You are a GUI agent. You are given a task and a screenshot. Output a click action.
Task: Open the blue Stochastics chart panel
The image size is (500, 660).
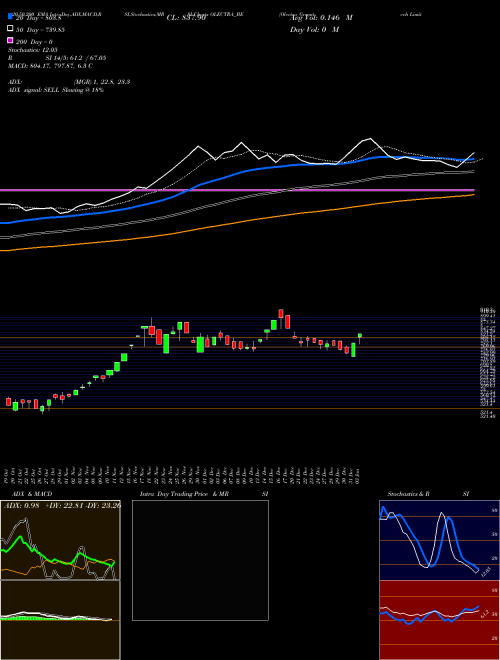click(x=439, y=540)
